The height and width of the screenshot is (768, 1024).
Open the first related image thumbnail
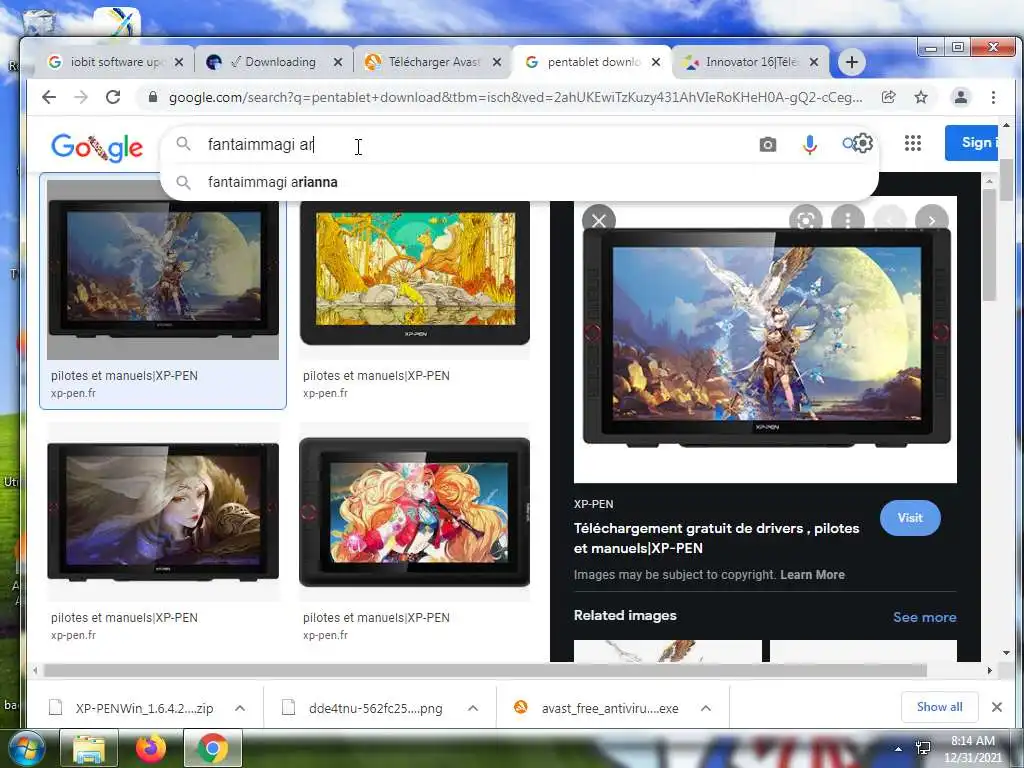pyautogui.click(x=667, y=650)
